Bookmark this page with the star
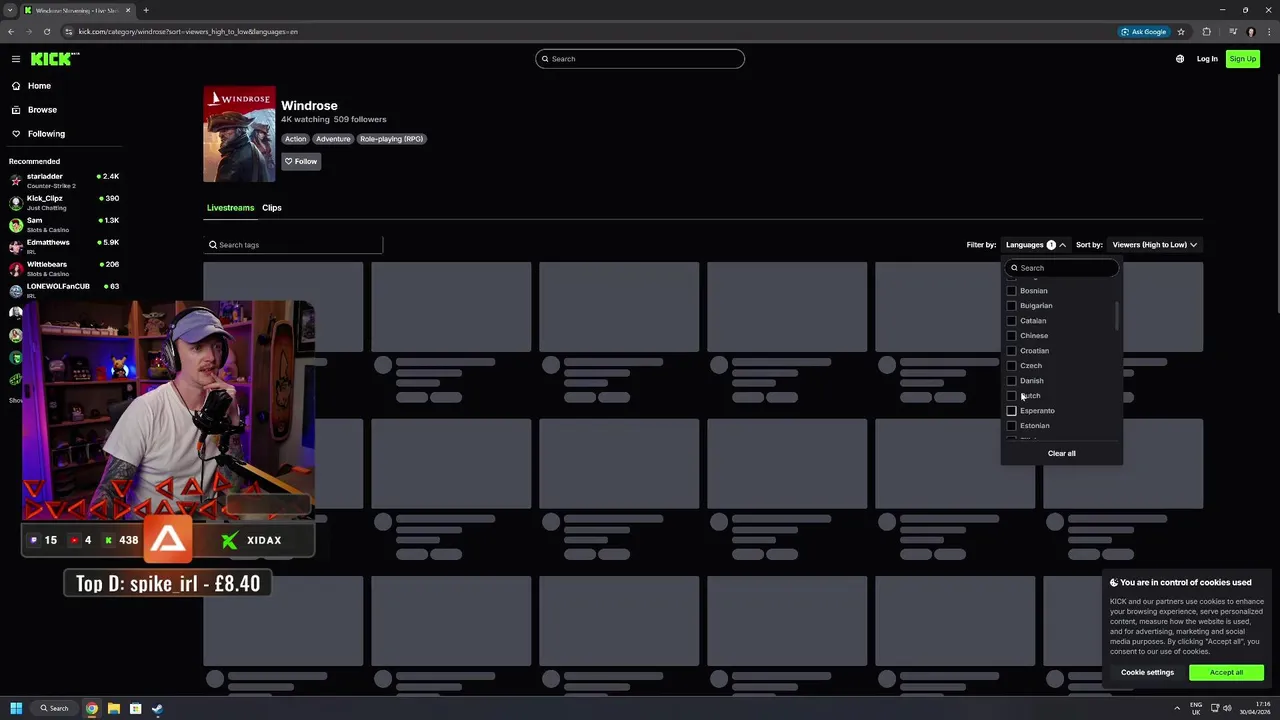1280x720 pixels. [1181, 31]
